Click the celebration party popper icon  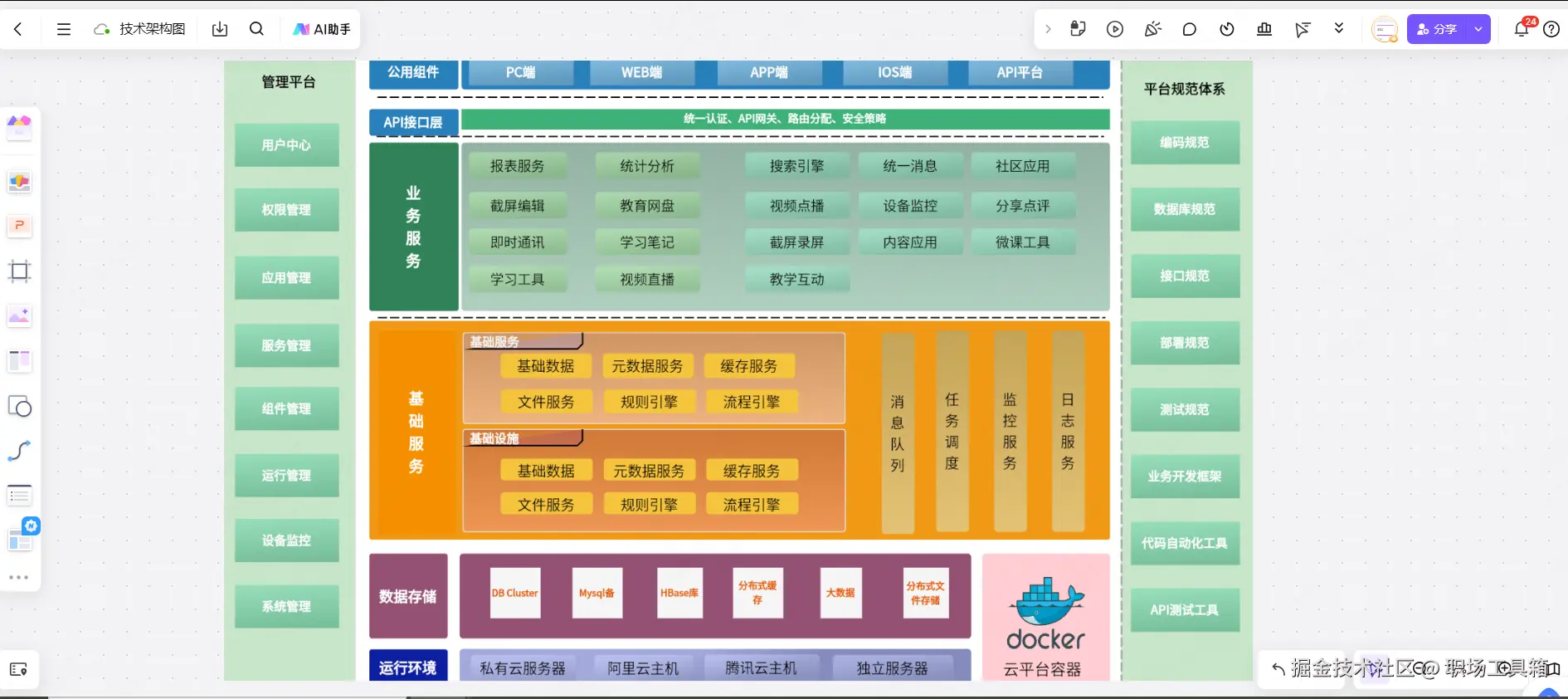1152,29
